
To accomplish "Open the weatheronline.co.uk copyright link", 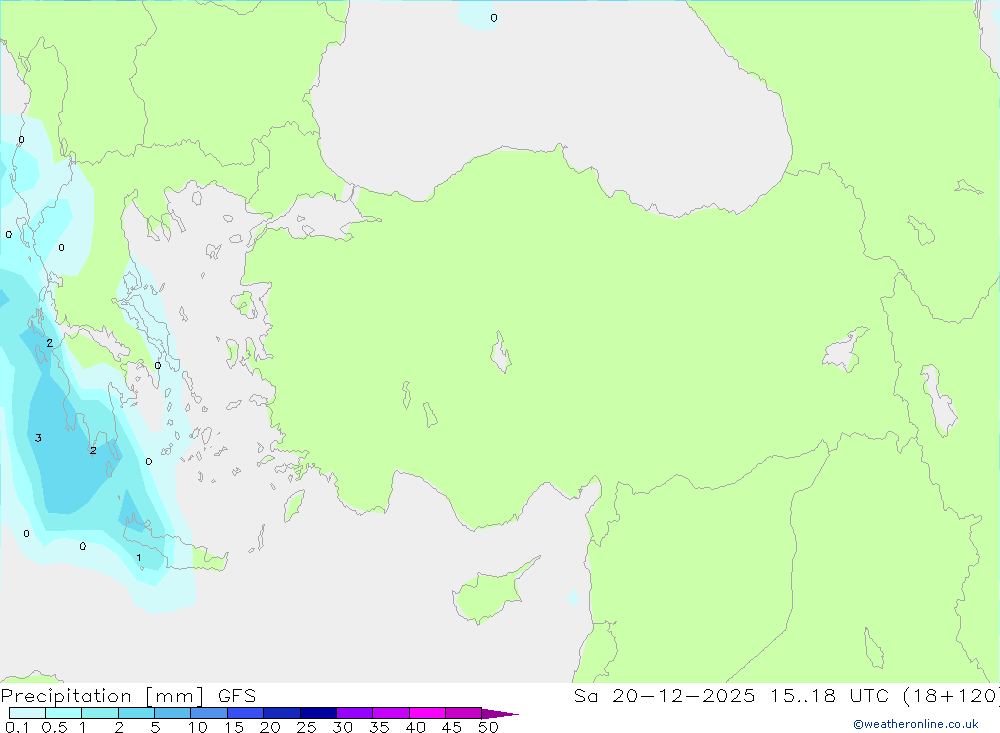I will click(916, 724).
